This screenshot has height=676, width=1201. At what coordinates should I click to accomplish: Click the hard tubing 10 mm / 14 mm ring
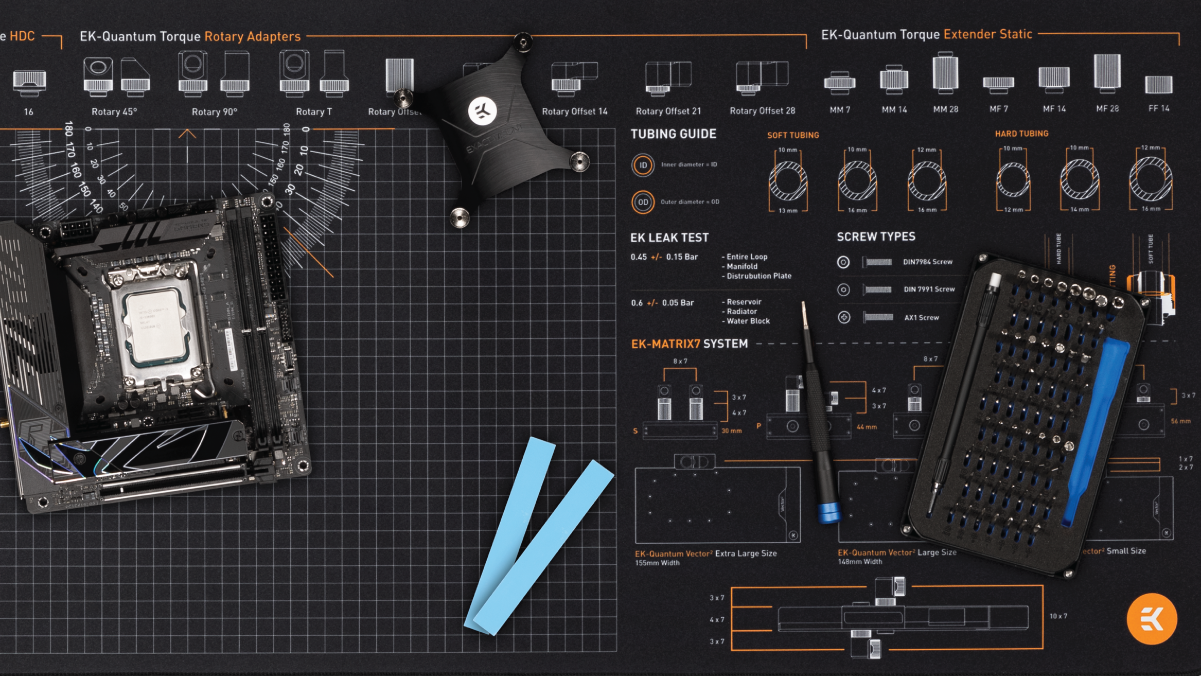tap(1081, 180)
